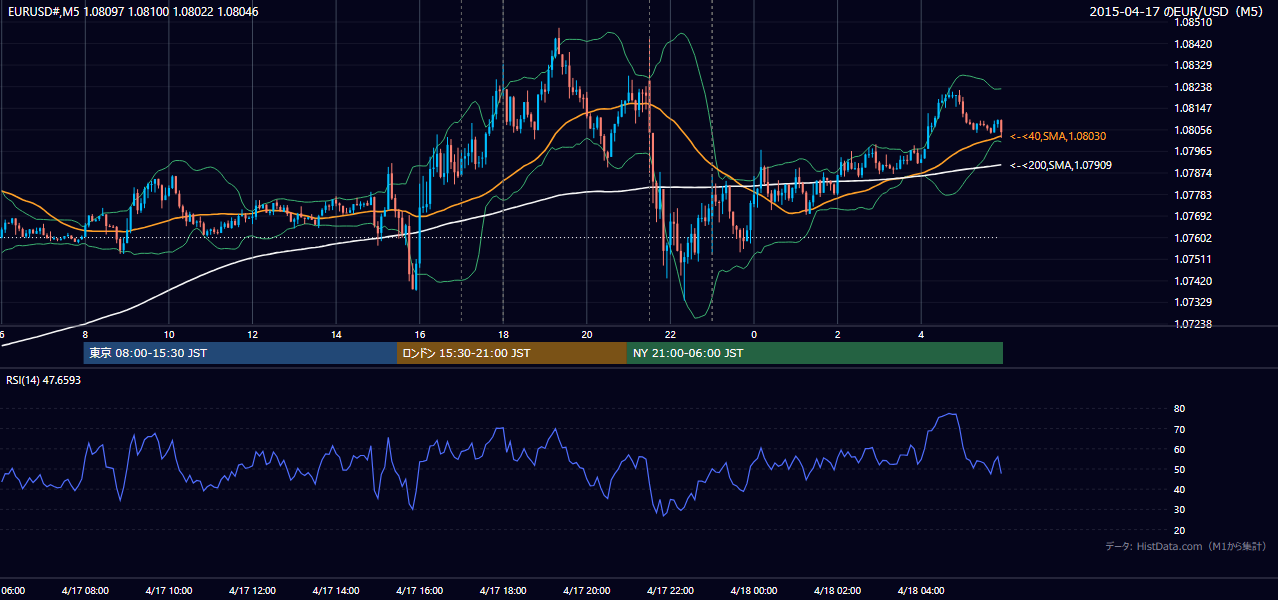Click hour tick 4 under the price chart
The height and width of the screenshot is (600, 1278).
point(921,334)
